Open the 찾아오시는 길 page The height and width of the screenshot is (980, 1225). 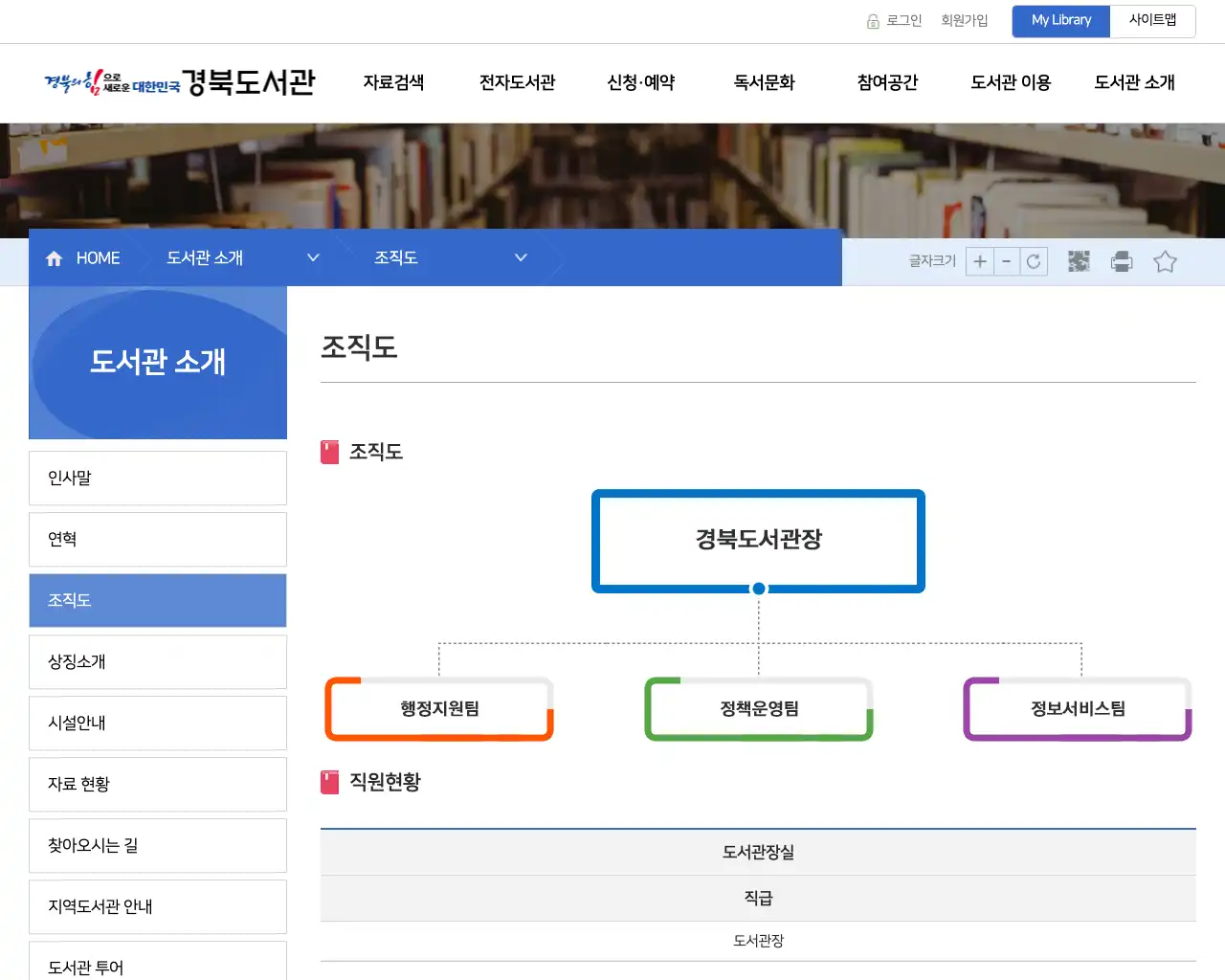click(158, 845)
